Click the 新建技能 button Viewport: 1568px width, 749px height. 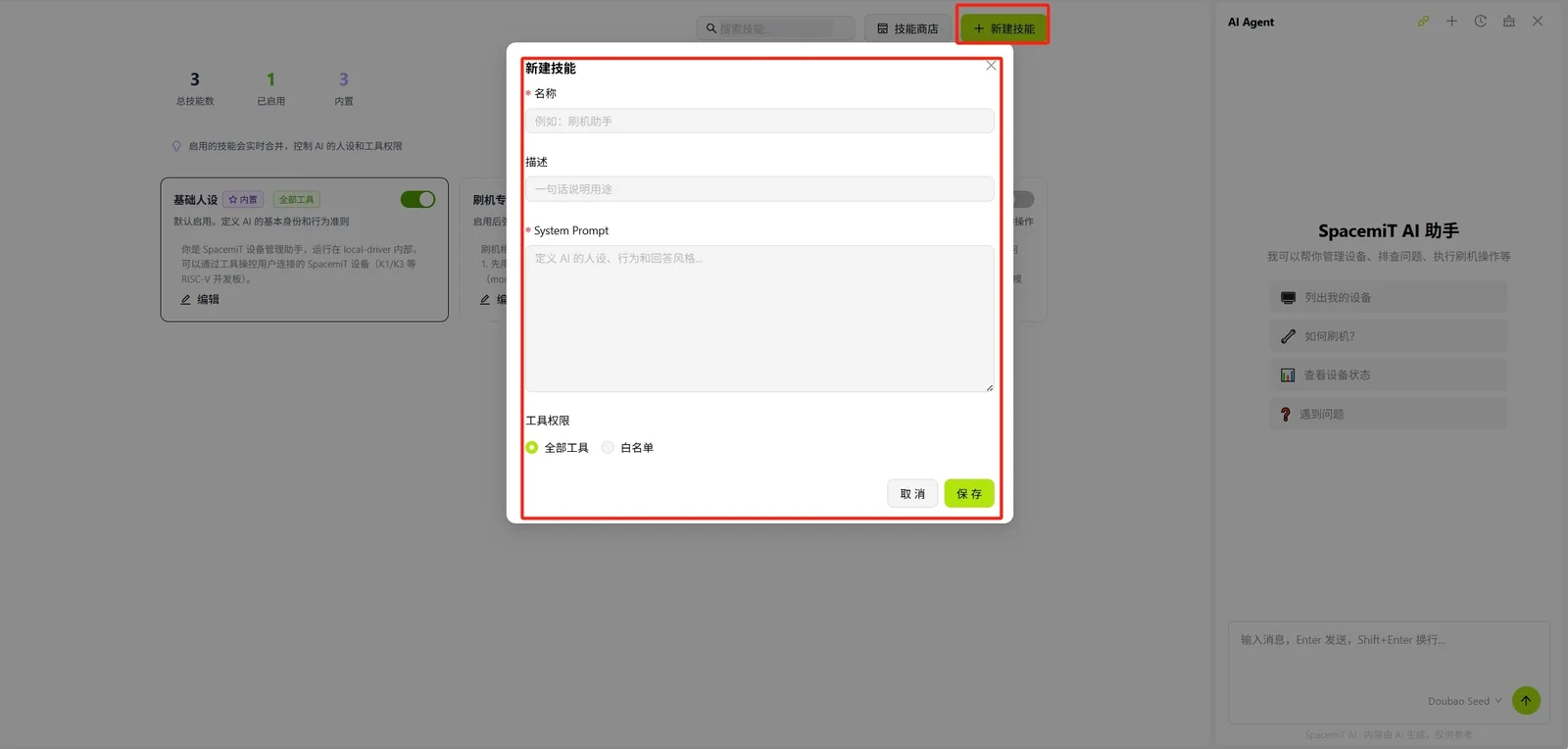1004,28
